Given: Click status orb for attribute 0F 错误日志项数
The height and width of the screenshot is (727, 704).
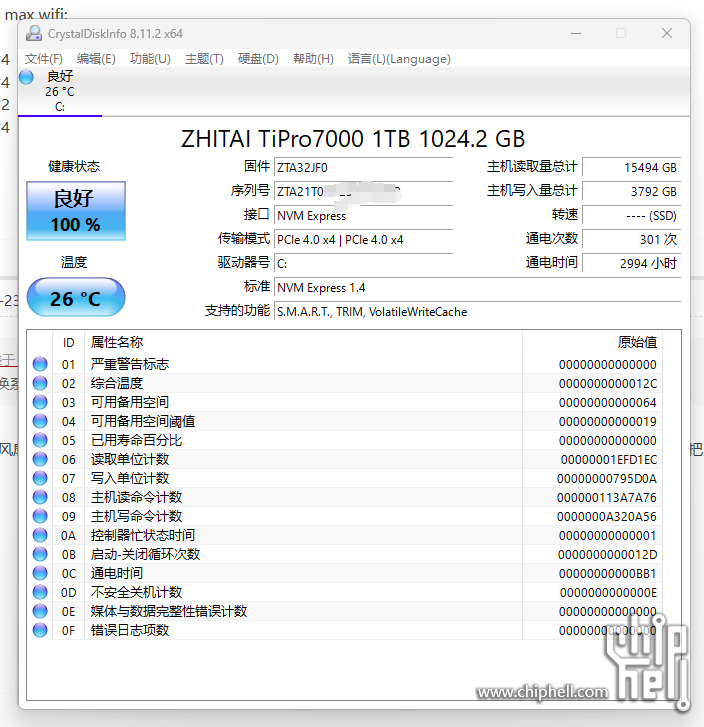Looking at the screenshot, I should 40,630.
